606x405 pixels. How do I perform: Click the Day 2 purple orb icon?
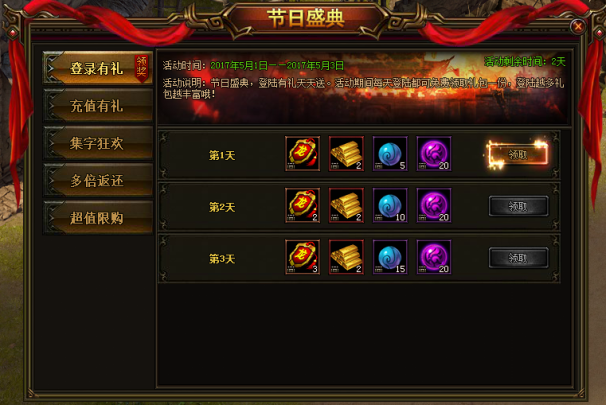(x=434, y=205)
